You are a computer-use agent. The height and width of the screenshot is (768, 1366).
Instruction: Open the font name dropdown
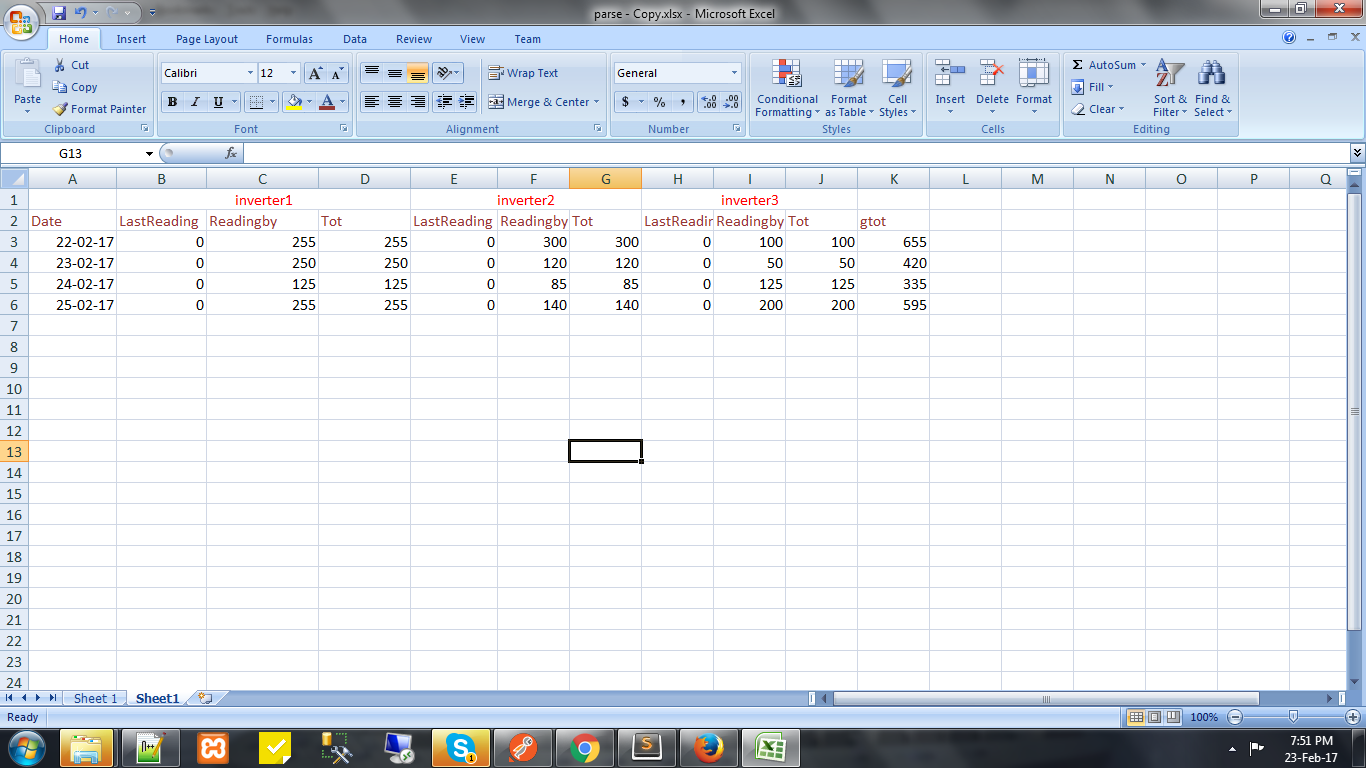(250, 73)
